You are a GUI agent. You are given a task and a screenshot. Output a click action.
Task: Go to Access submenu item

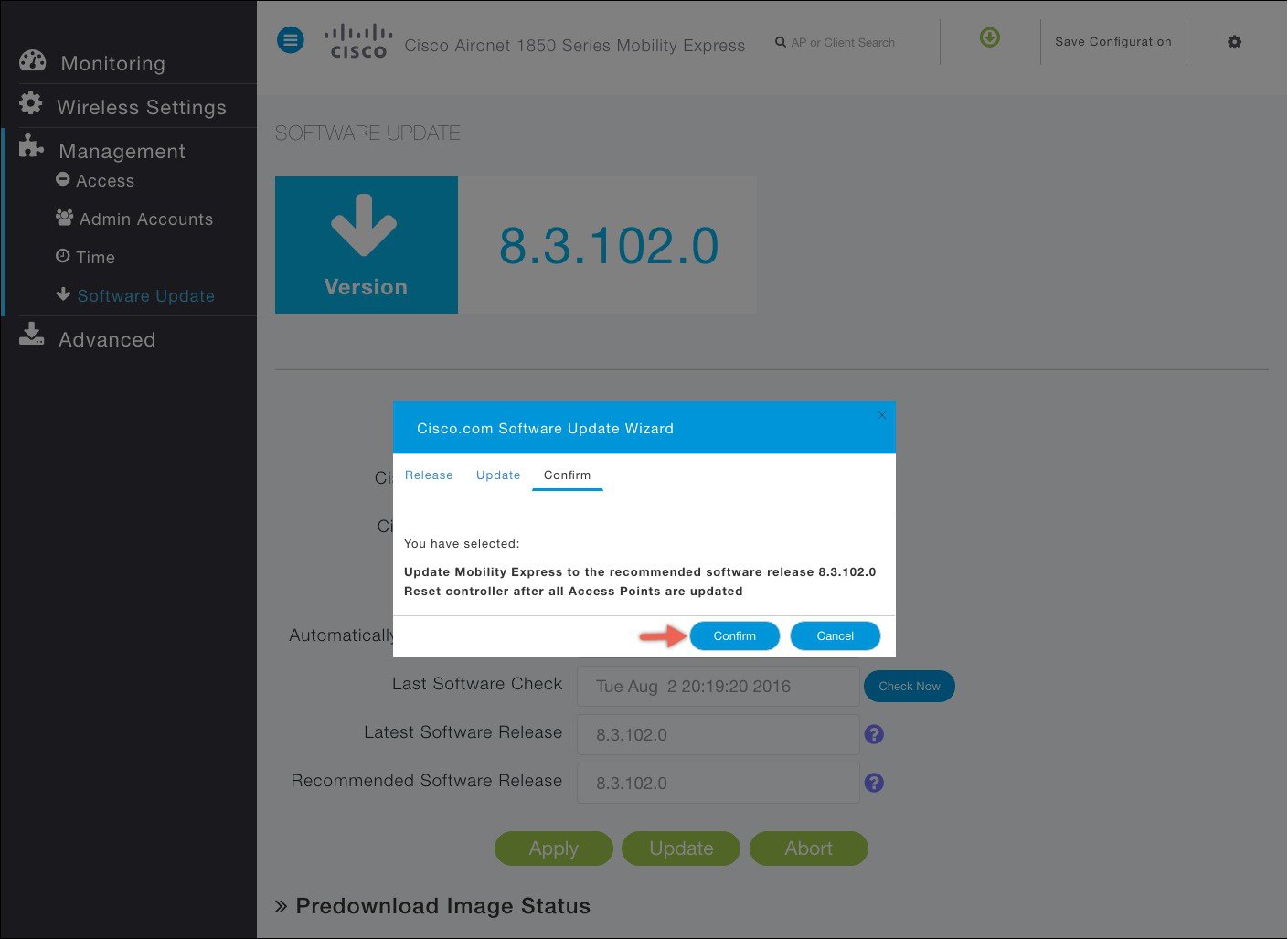105,181
